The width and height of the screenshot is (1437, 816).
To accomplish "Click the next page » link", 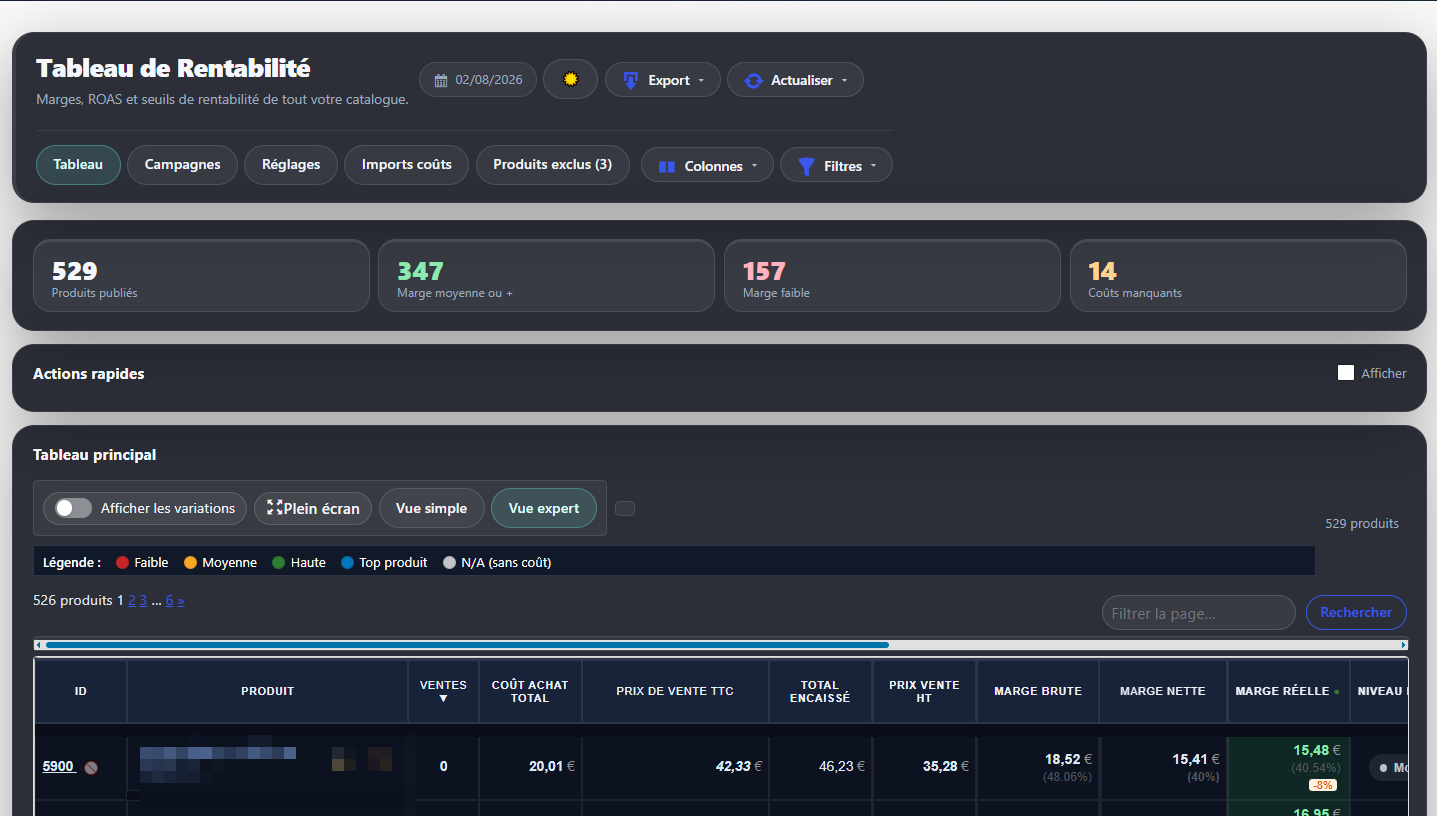I will [181, 601].
